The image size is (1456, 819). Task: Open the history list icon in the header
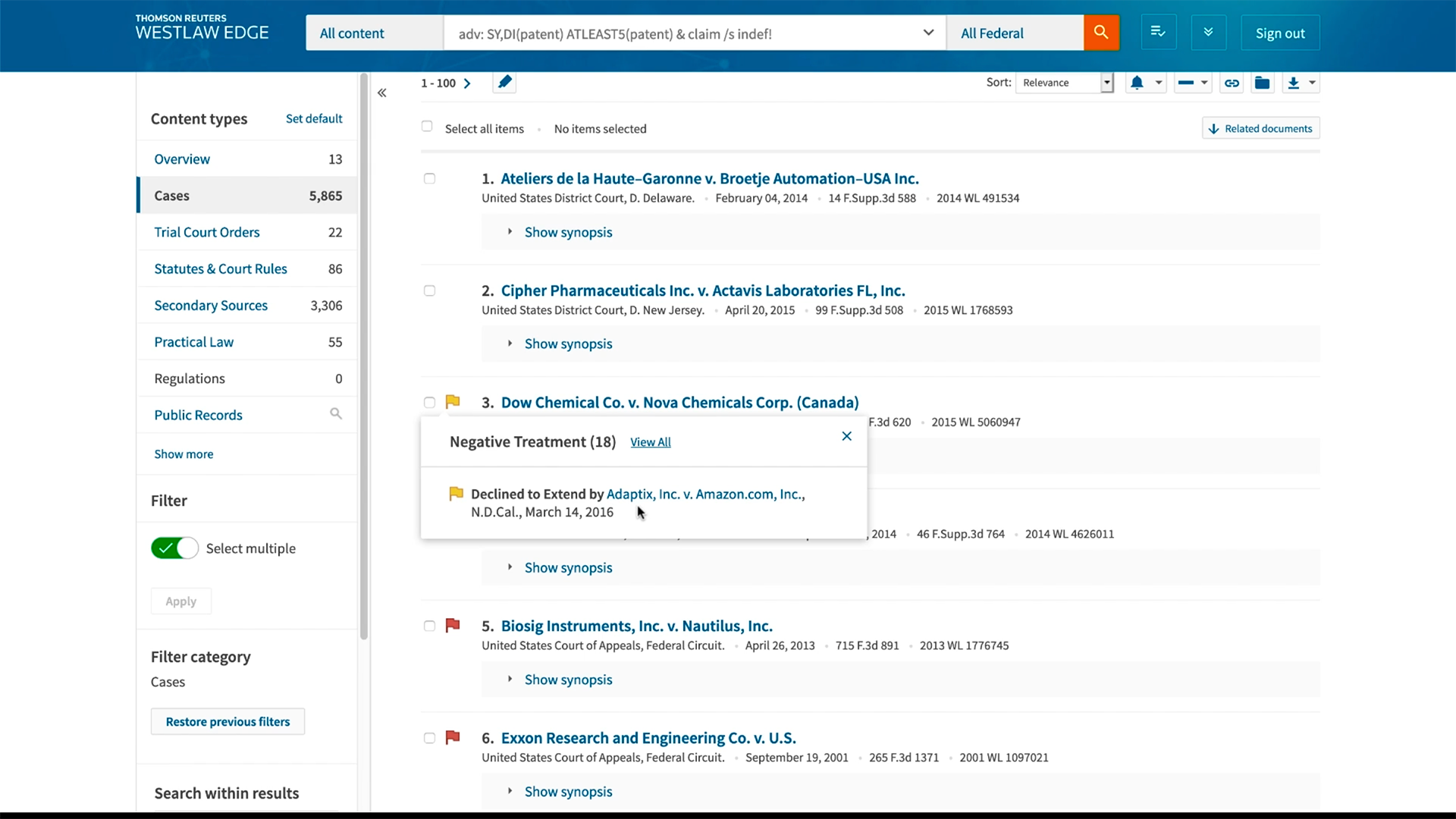point(1158,33)
